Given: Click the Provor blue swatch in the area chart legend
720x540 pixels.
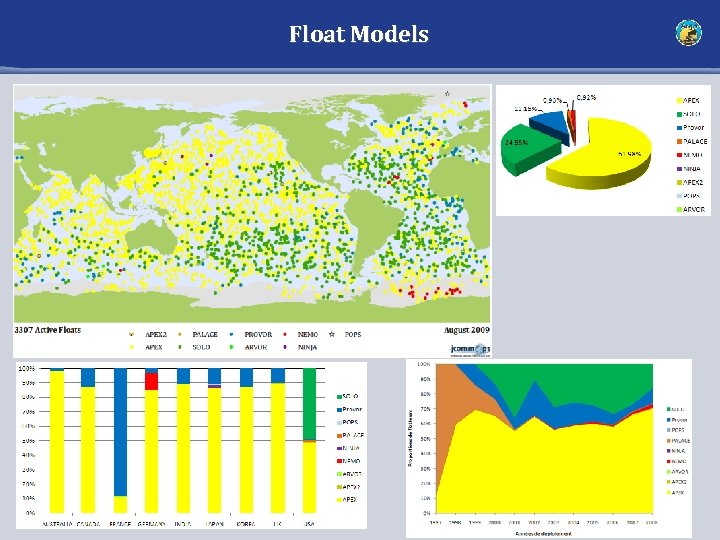Looking at the screenshot, I should (x=669, y=420).
